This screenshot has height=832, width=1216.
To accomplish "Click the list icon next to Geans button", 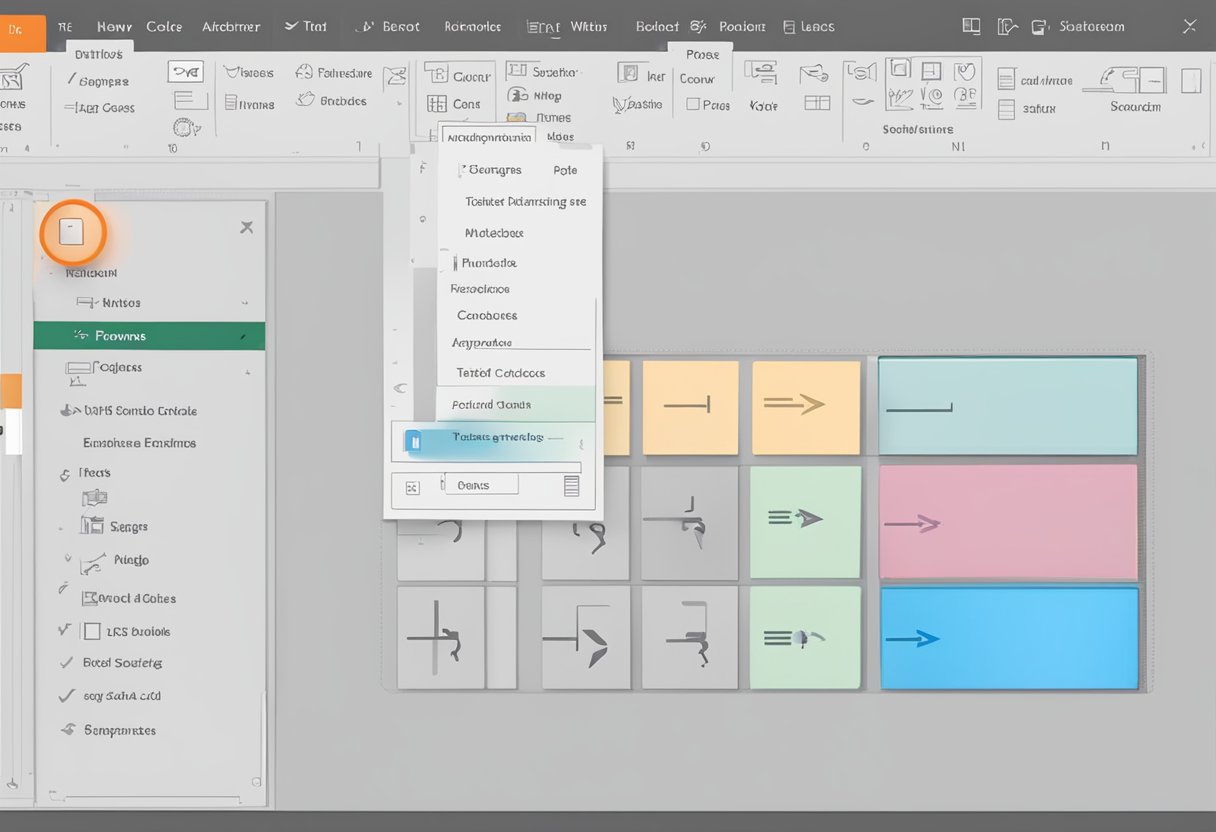I will pyautogui.click(x=571, y=486).
